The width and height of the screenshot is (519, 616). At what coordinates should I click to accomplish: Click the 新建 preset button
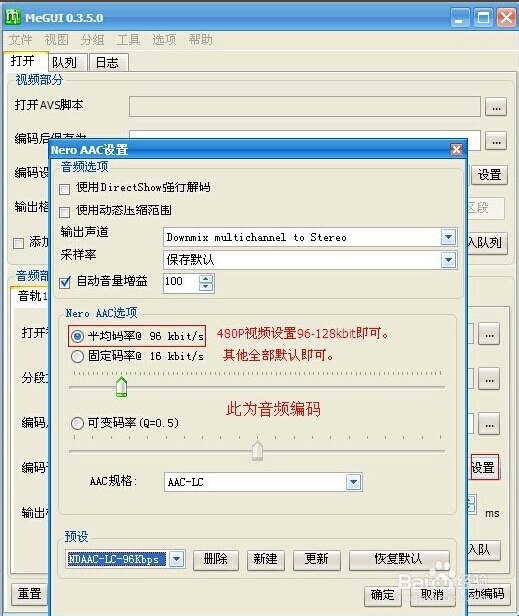click(265, 559)
